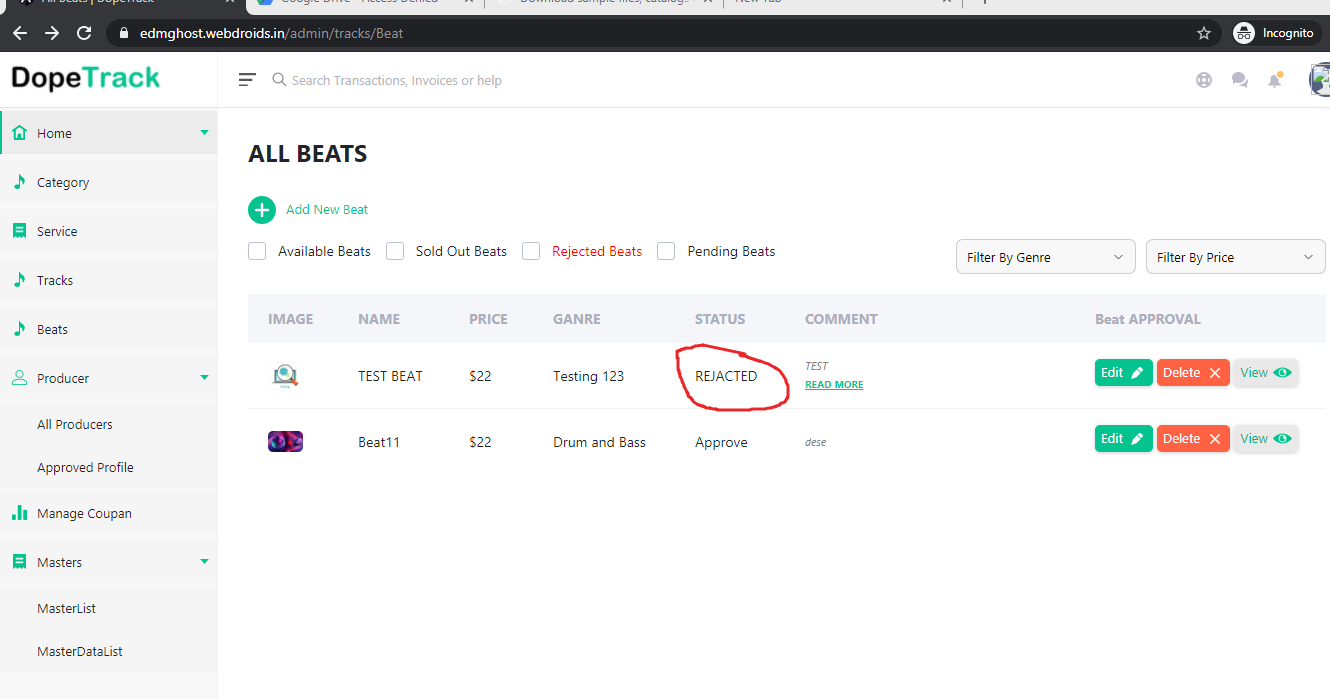Viewport: 1330px width, 699px height.
Task: Click the search magnifier icon
Action: pos(279,80)
